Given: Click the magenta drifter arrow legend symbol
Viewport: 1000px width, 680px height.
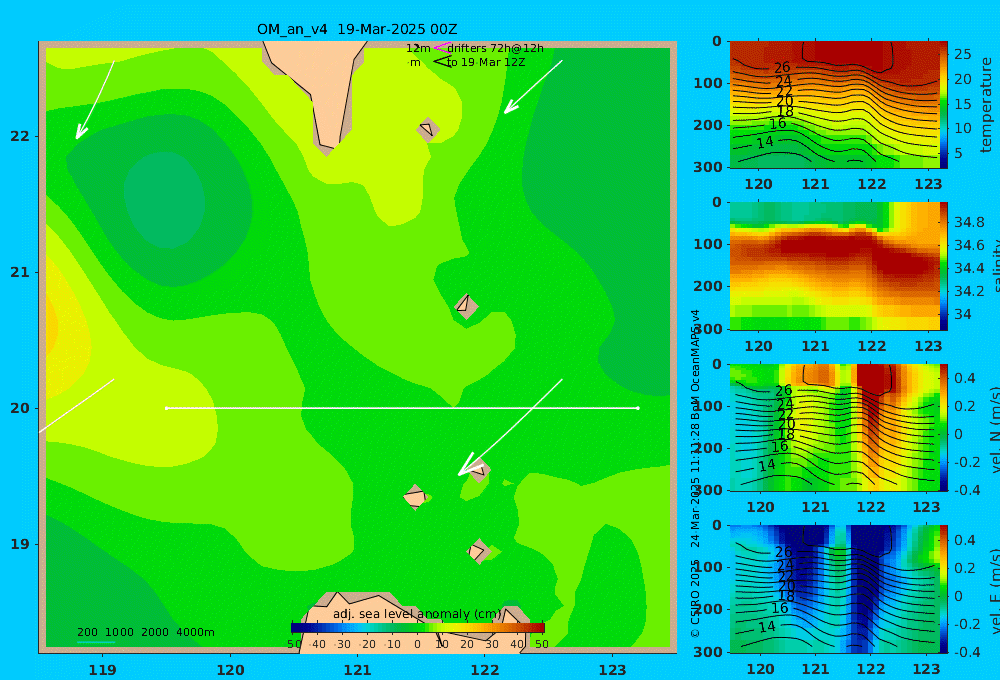Looking at the screenshot, I should tap(442, 48).
